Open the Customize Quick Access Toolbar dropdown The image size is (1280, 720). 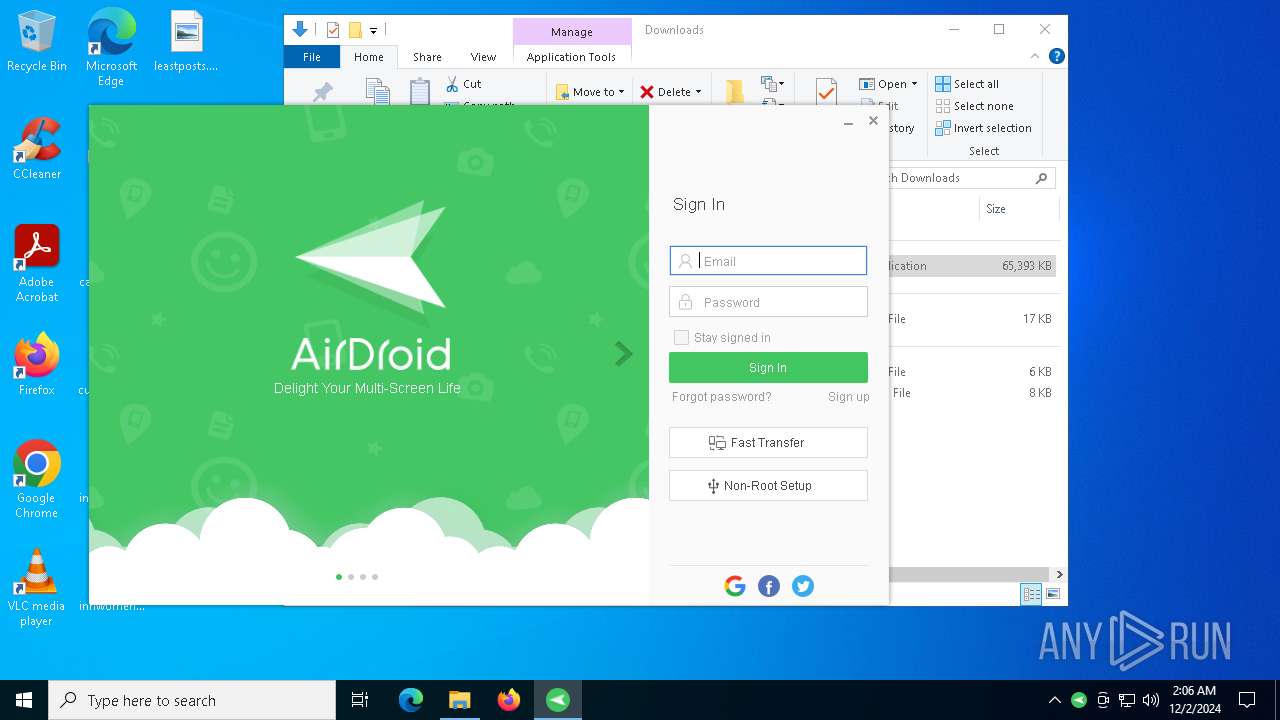click(x=373, y=31)
